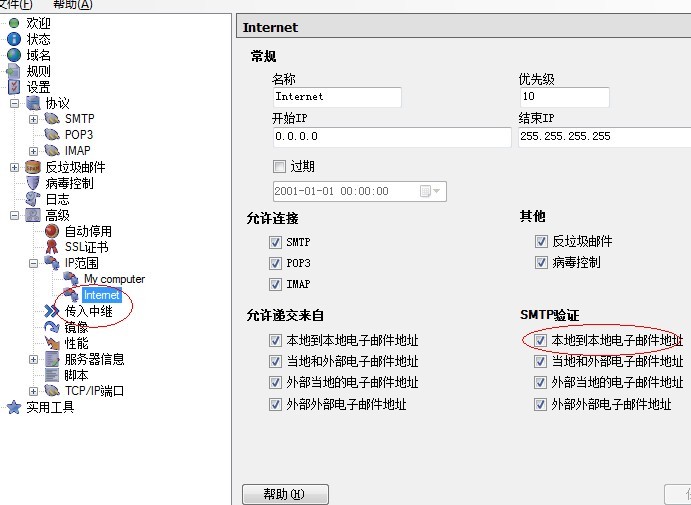
Task: Collapse the 协议 tree node
Action: pos(15,104)
